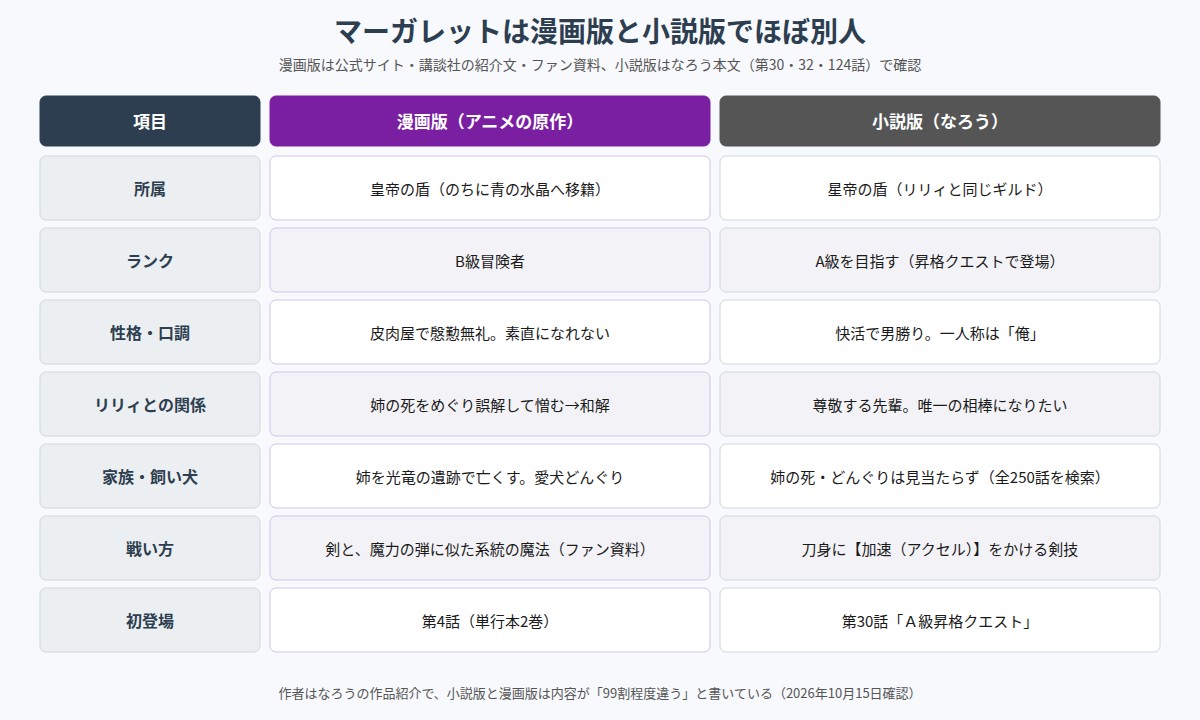Click the cell 姉の死・どんぐりは見当たらず(全250話を検索)
Screen dimensions: 1200x720
pos(940,476)
